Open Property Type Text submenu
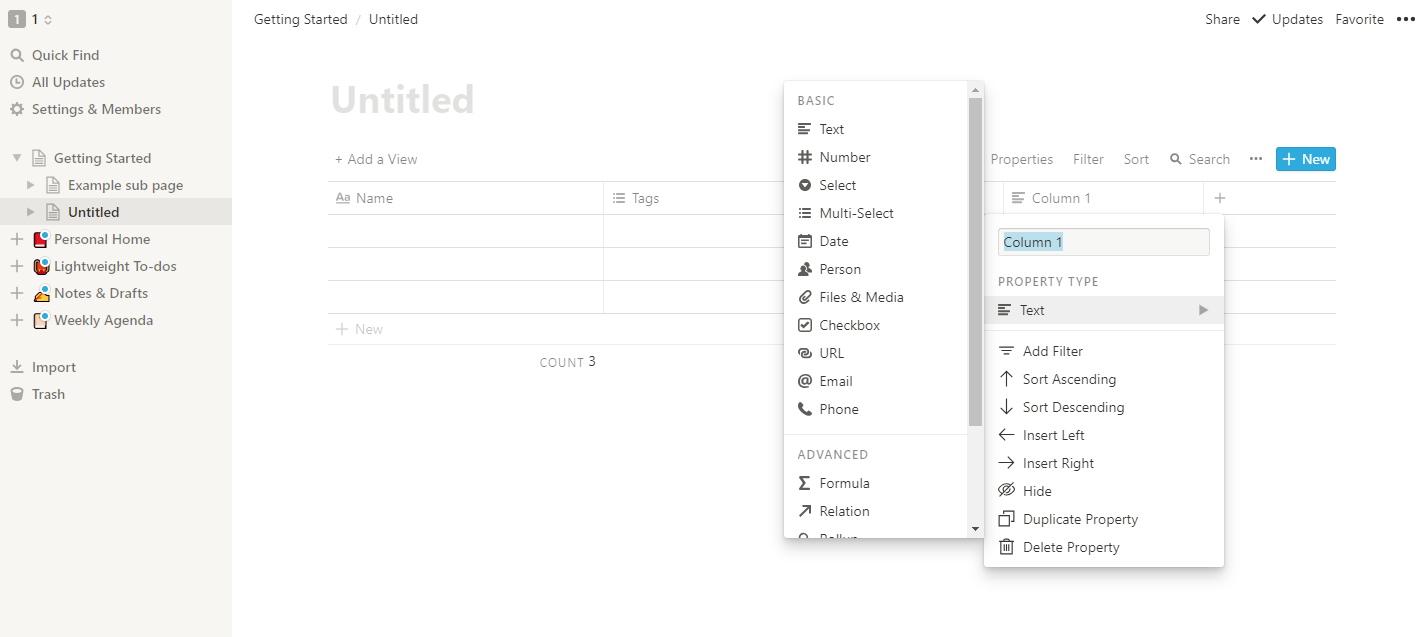The image size is (1423, 637). [1104, 310]
